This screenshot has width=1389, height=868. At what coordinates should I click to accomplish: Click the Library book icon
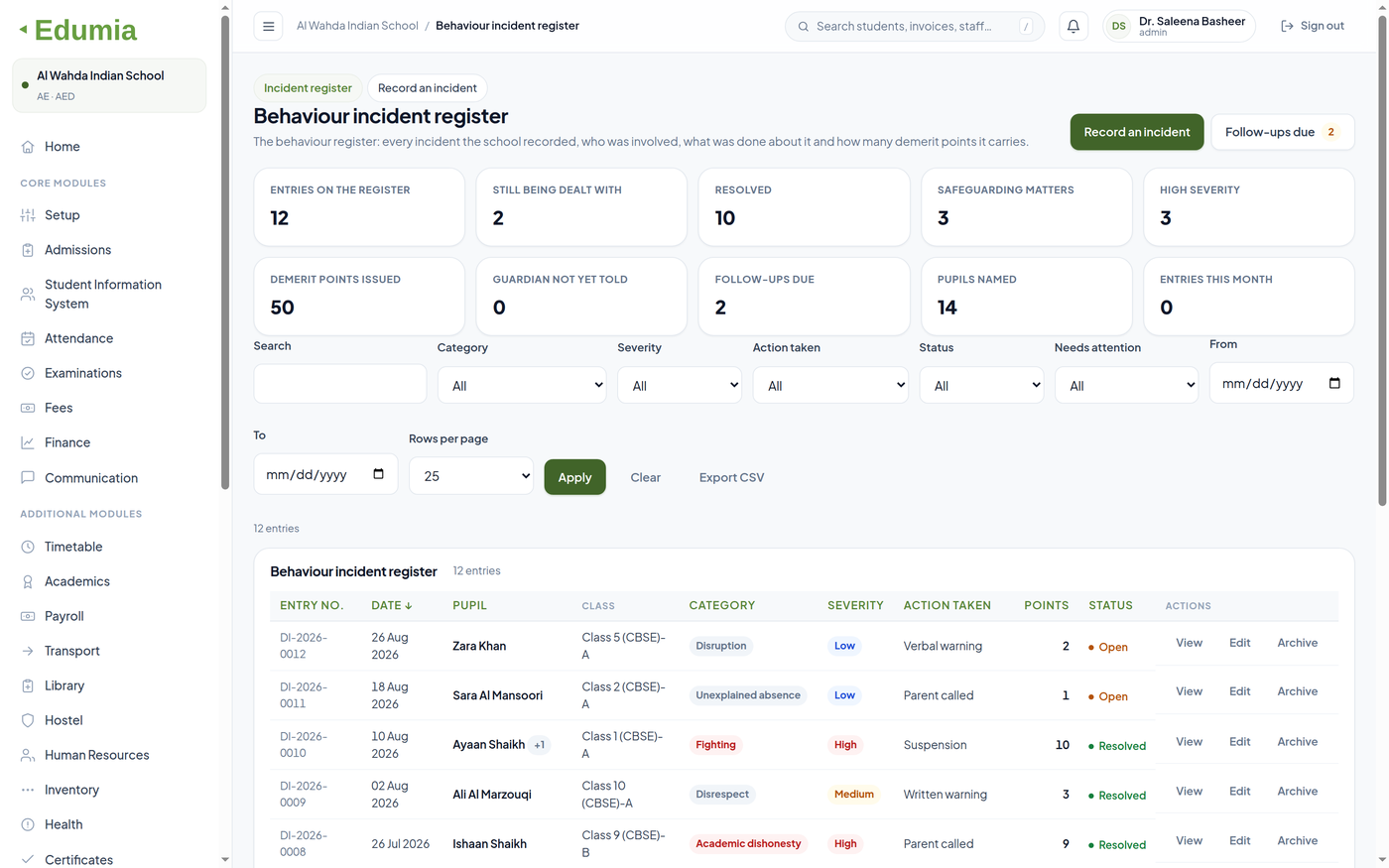[28, 685]
